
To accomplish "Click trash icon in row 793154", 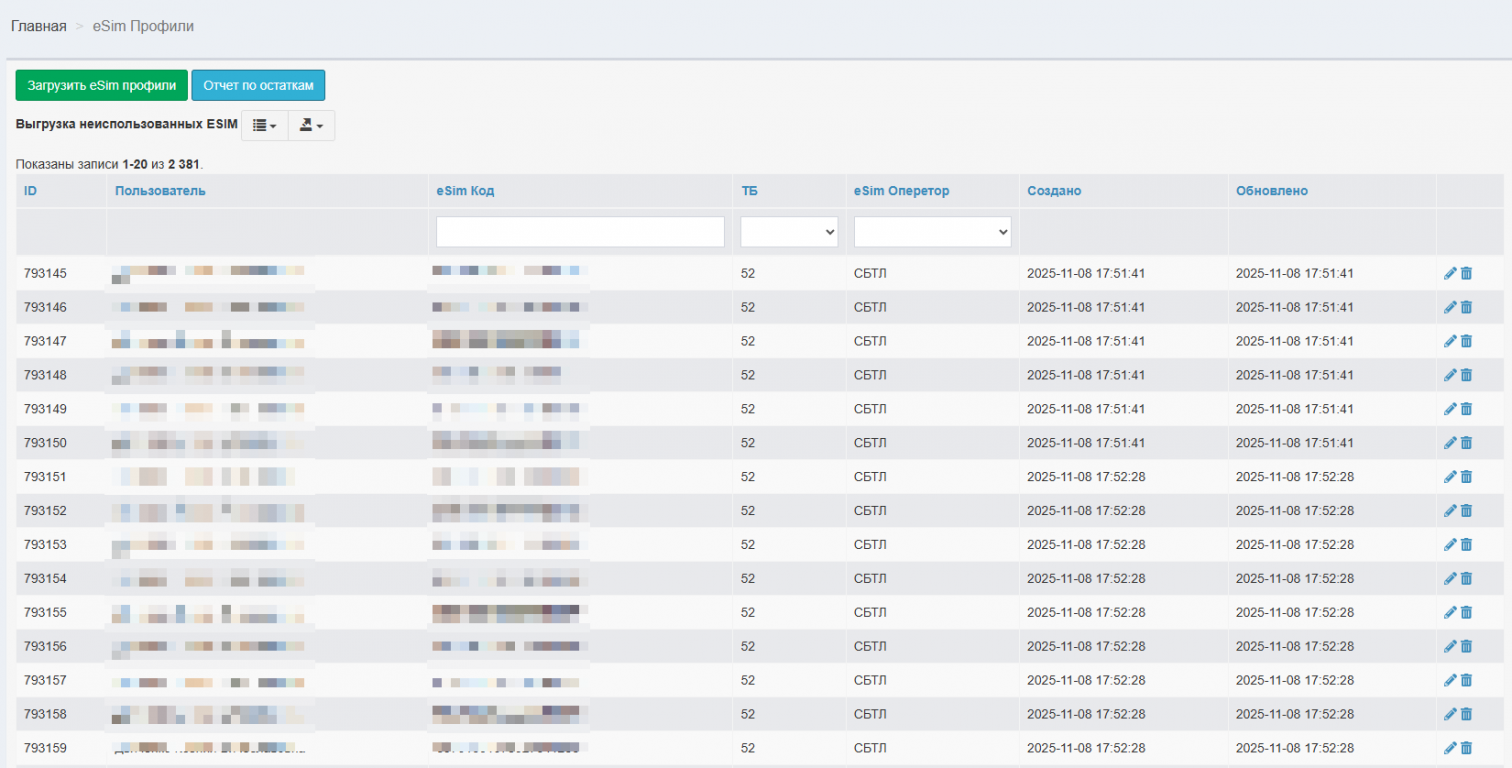I will click(1466, 579).
